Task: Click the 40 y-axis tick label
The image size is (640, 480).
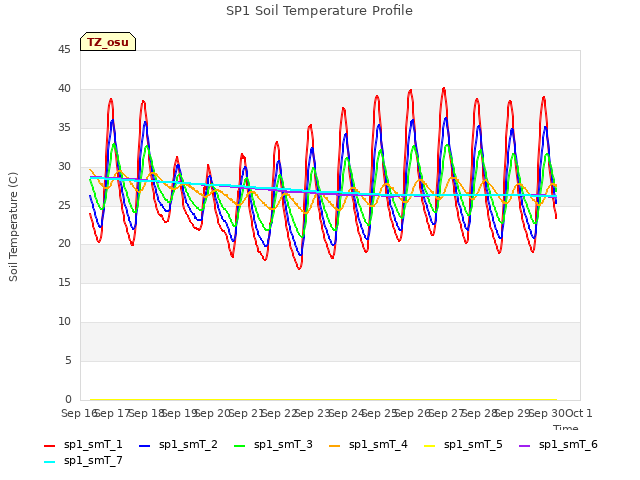Action: click(64, 89)
